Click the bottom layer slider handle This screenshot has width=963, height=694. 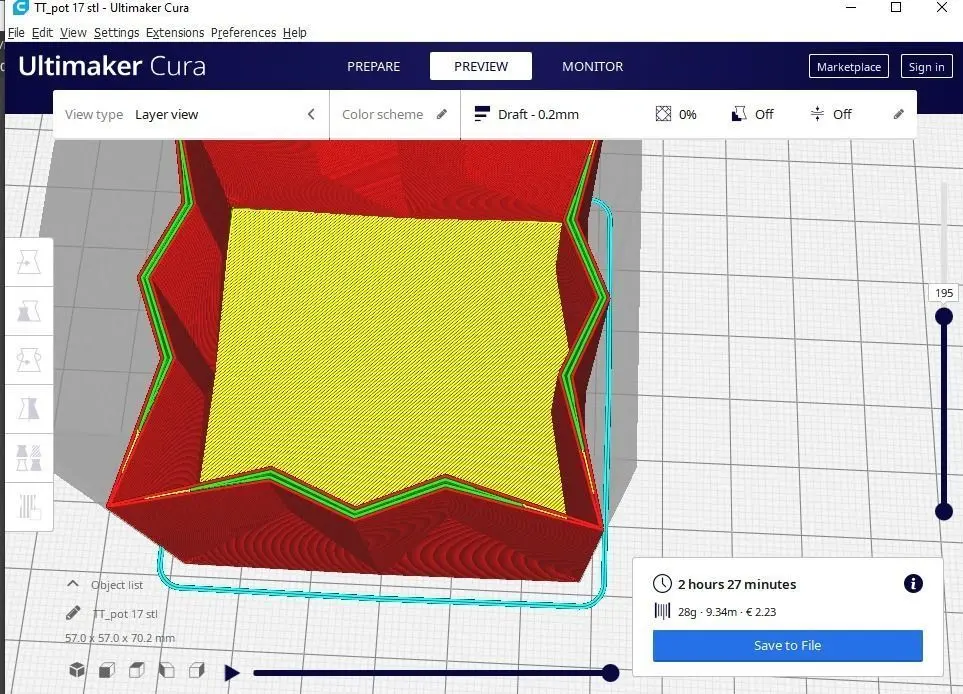pyautogui.click(x=944, y=511)
